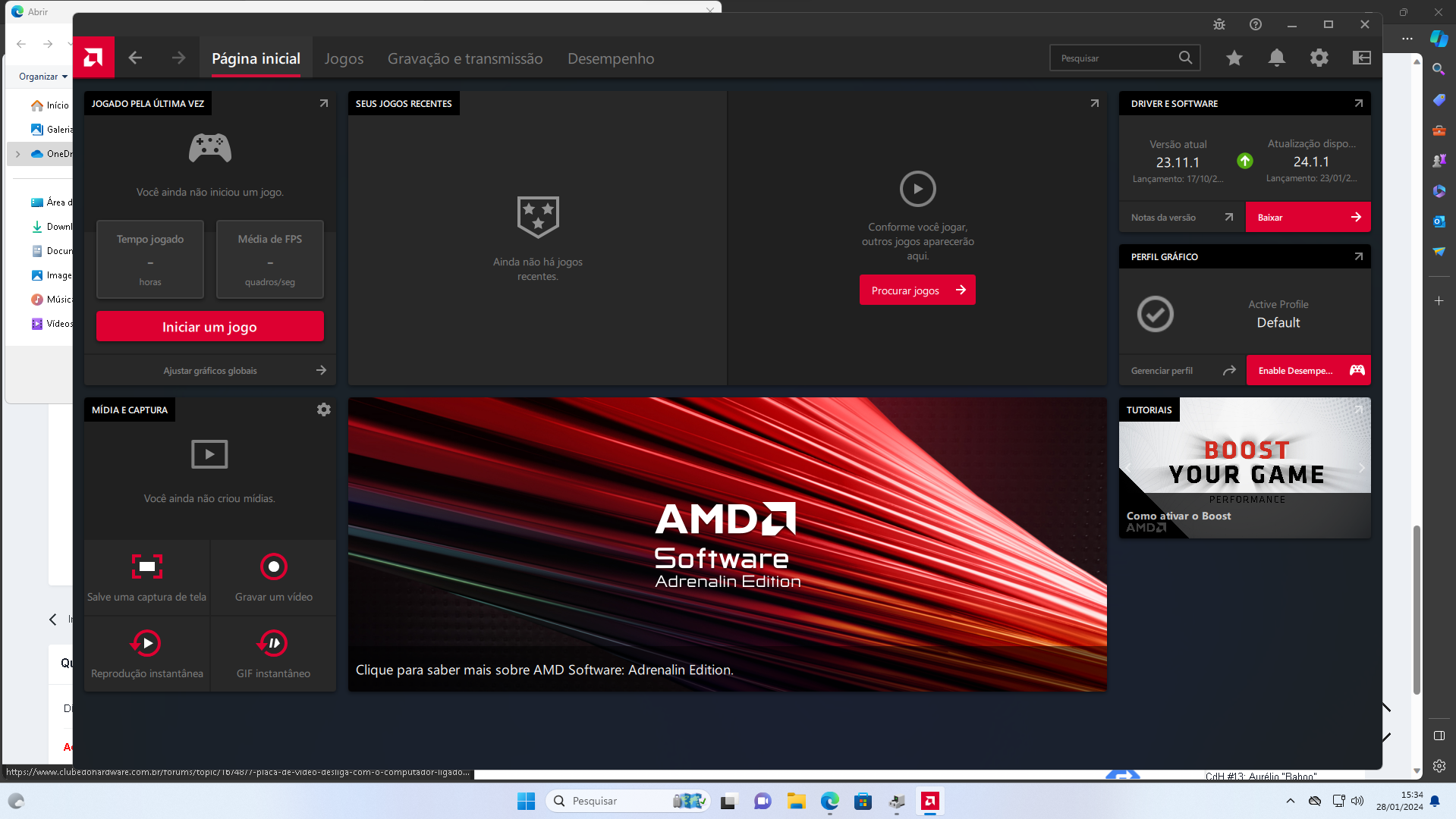Click the Copilot icon in Edge sidebar
Viewport: 1456px width, 819px height.
click(x=1439, y=38)
